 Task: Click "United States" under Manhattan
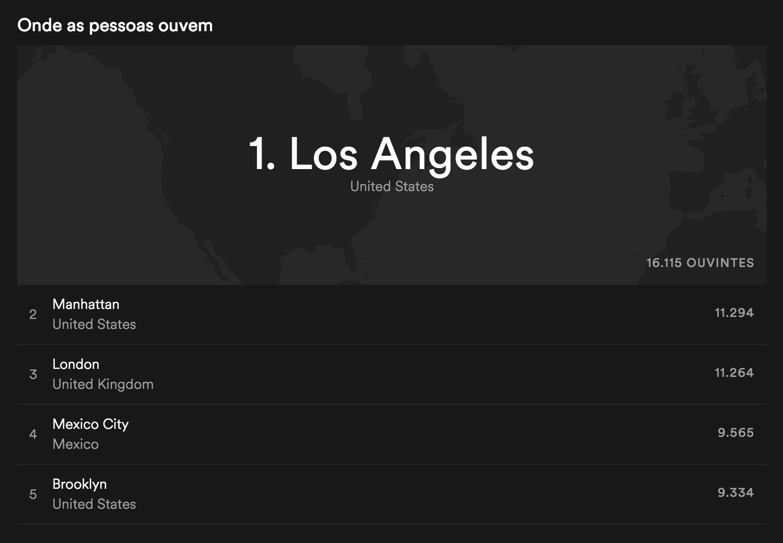[x=94, y=324]
